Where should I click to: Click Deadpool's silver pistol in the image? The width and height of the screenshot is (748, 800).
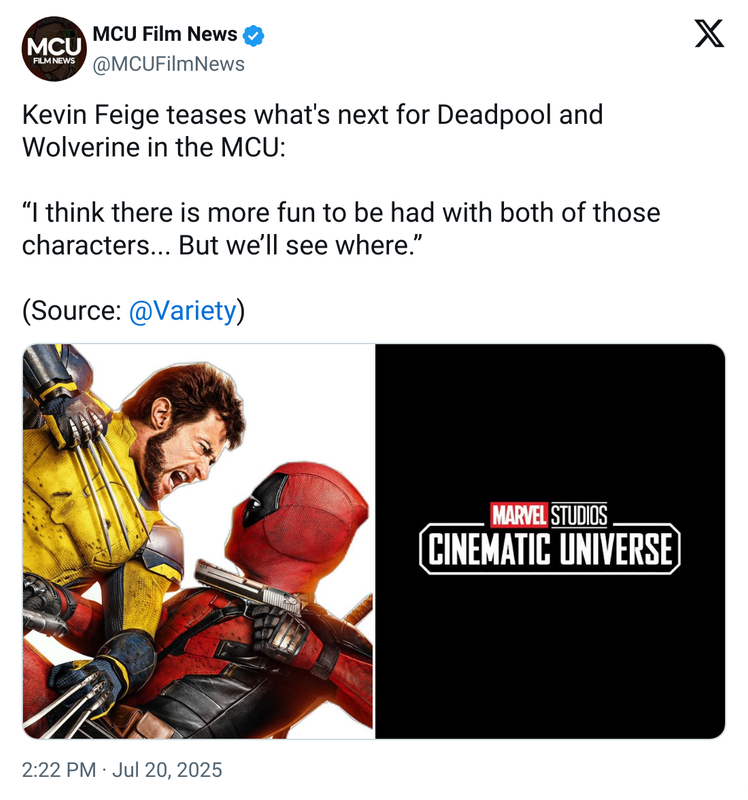(250, 587)
